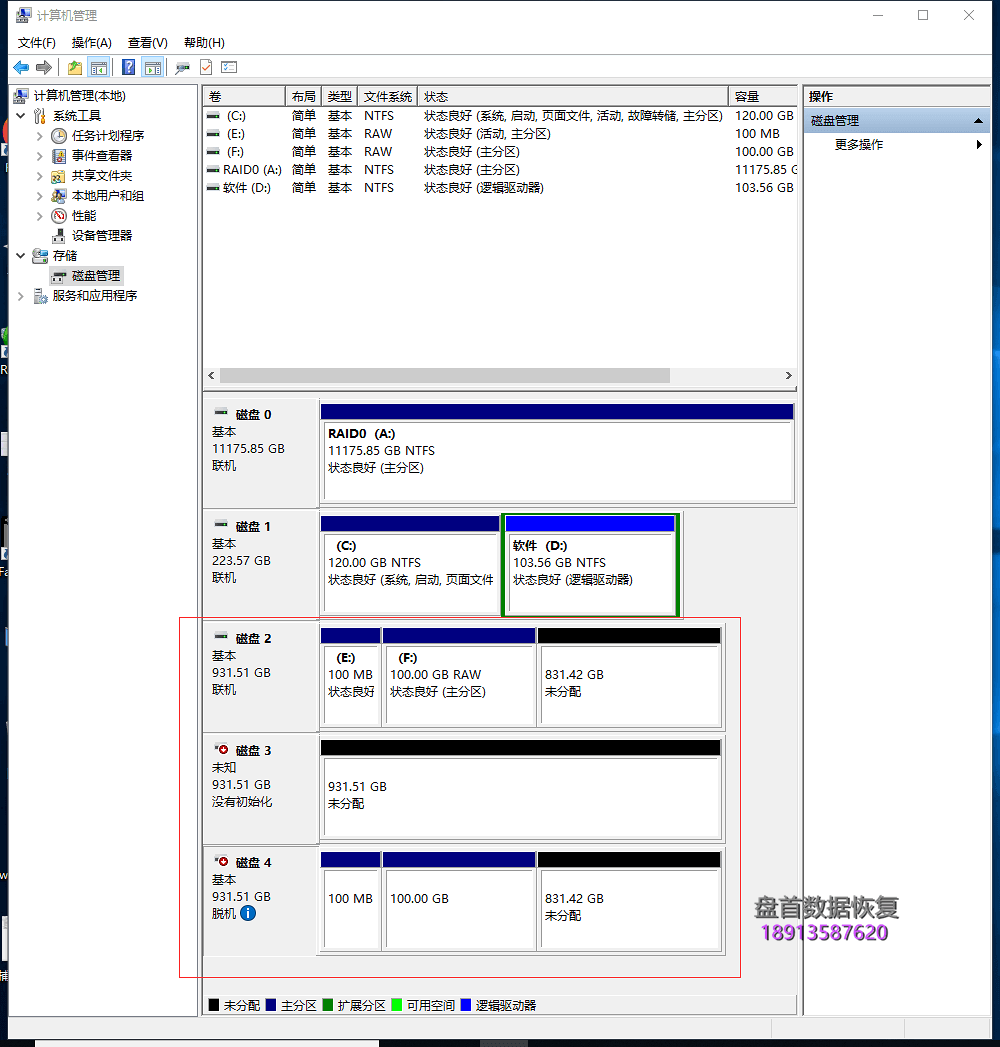
Task: Click the scroll right arrow of volume list
Action: point(788,375)
